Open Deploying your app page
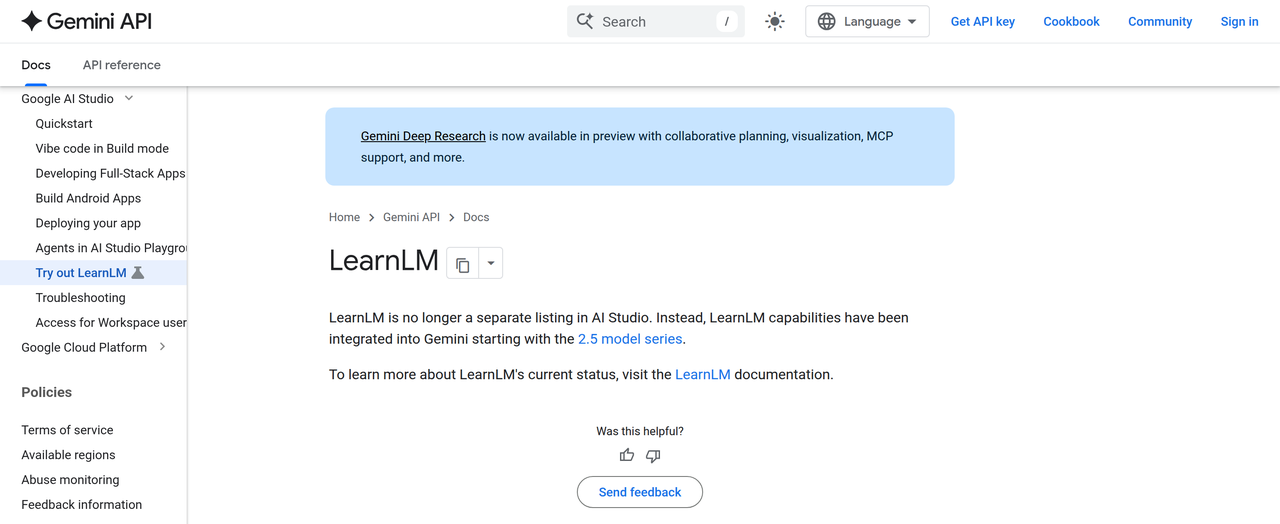Viewport: 1280px width, 524px height. (88, 223)
